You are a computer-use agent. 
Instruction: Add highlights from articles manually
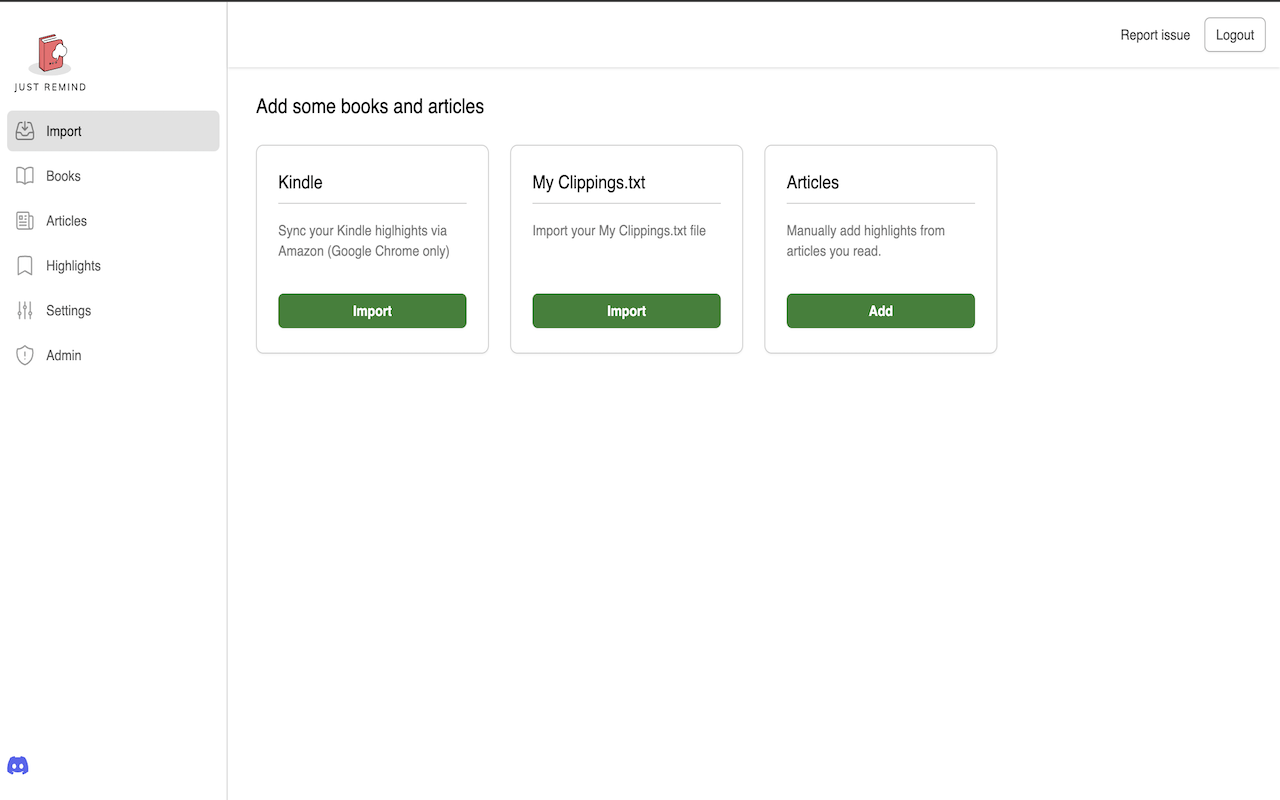880,310
